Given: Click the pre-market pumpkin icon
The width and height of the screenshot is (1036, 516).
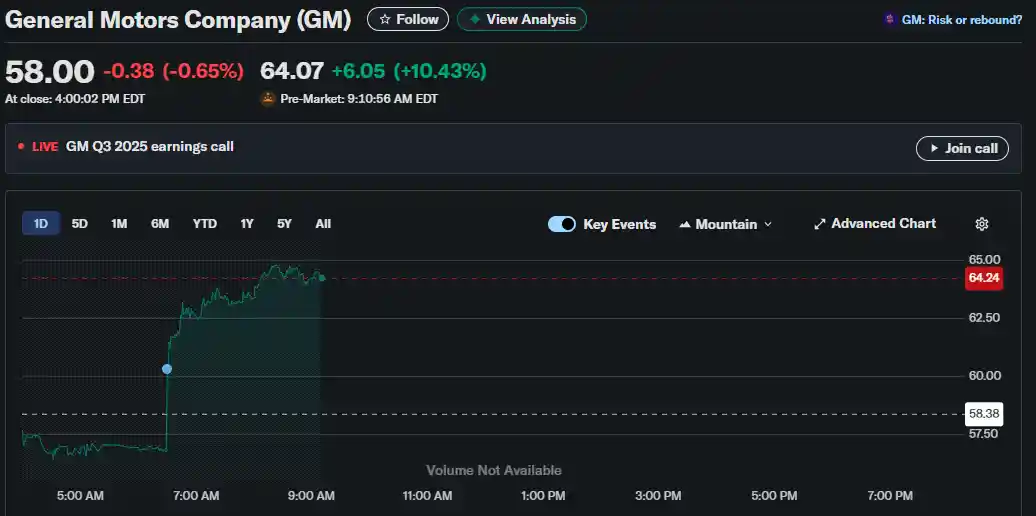Looking at the screenshot, I should click(268, 99).
